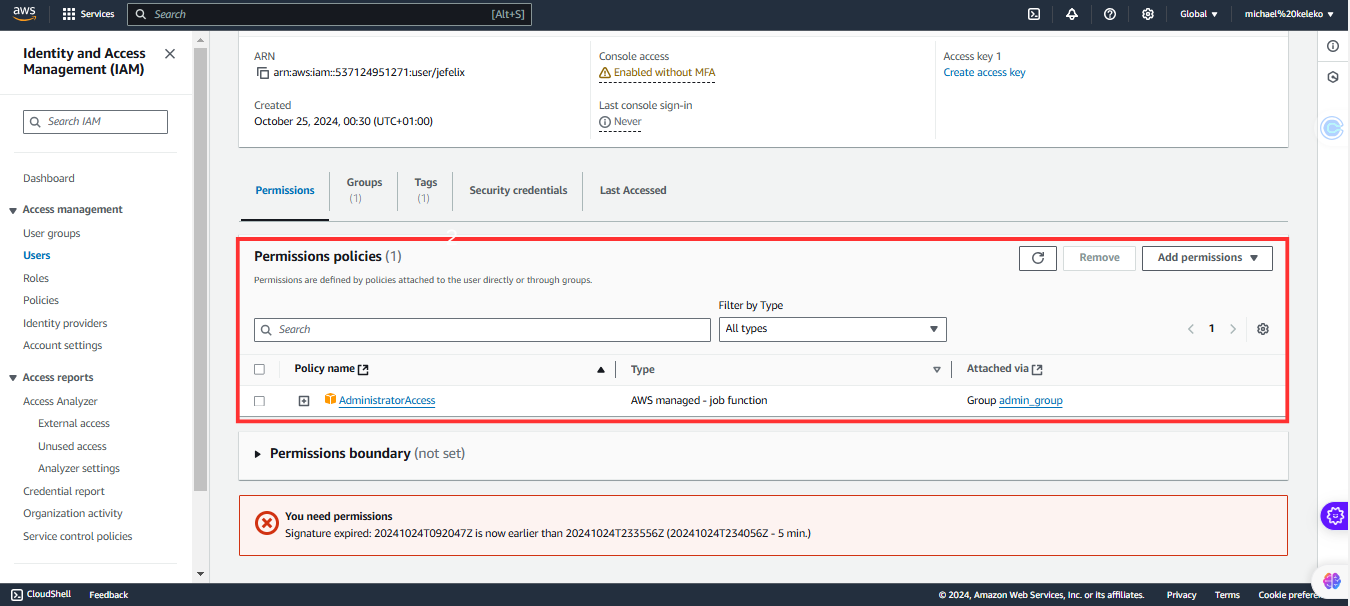The width and height of the screenshot is (1350, 606).
Task: Open Access Analyzer in sidebar
Action: 60,401
